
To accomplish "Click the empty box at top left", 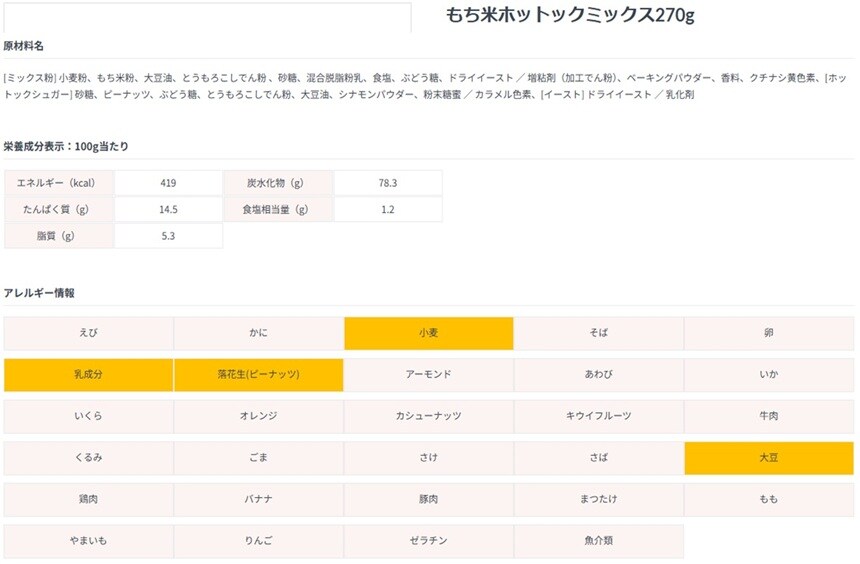I will coord(206,16).
